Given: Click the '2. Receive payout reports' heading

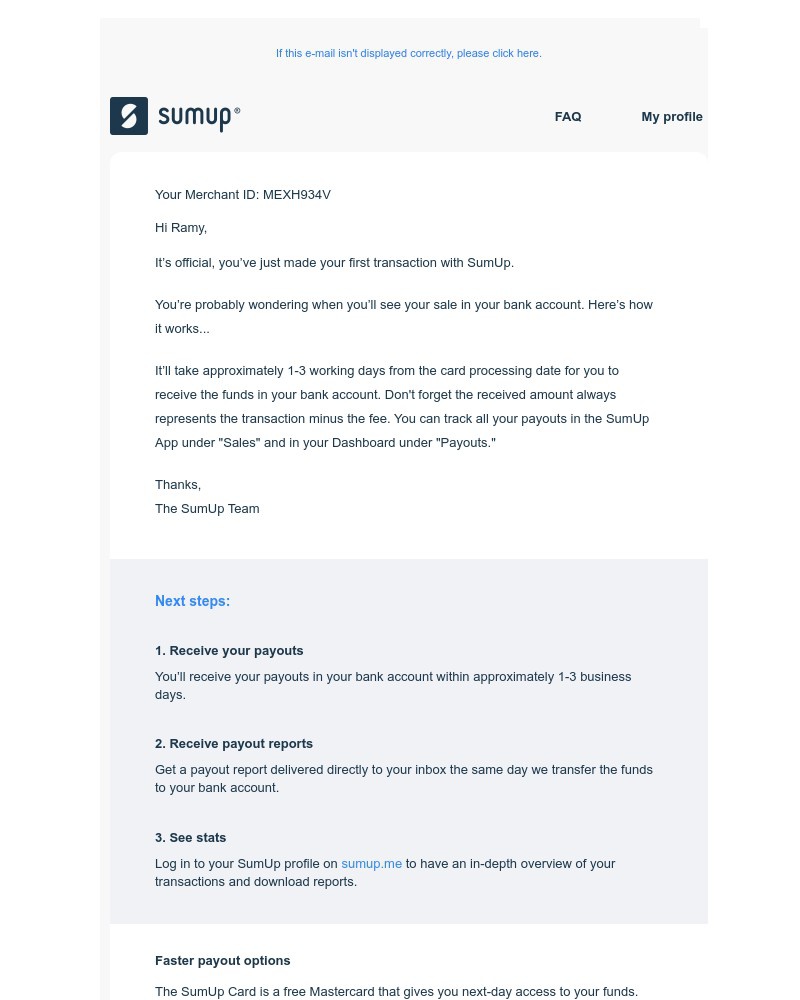Looking at the screenshot, I should 234,743.
